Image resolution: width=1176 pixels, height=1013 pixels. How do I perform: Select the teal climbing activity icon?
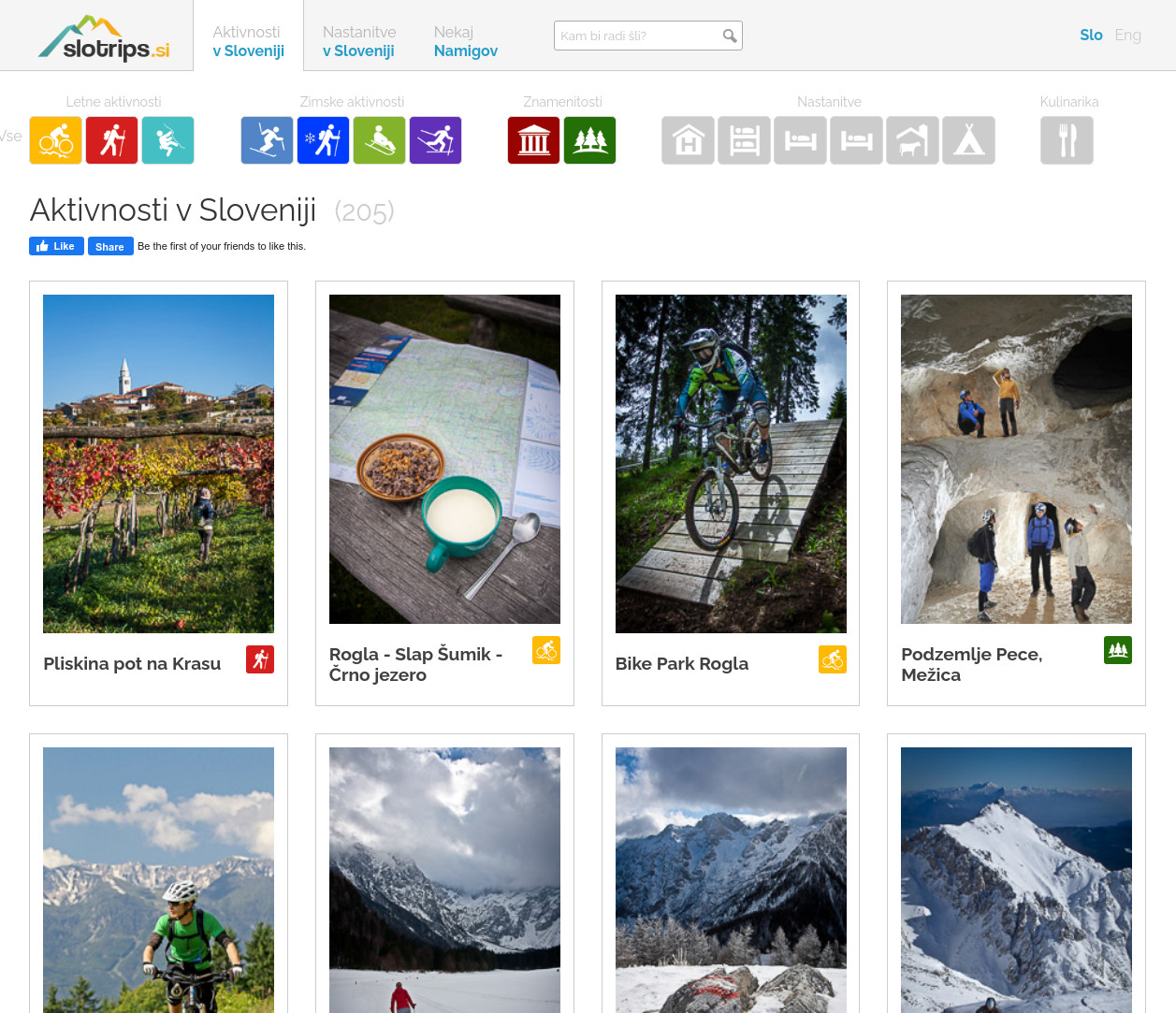(167, 140)
